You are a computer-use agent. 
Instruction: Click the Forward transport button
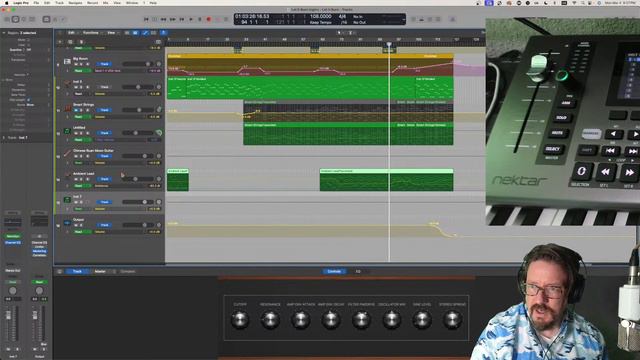173,19
